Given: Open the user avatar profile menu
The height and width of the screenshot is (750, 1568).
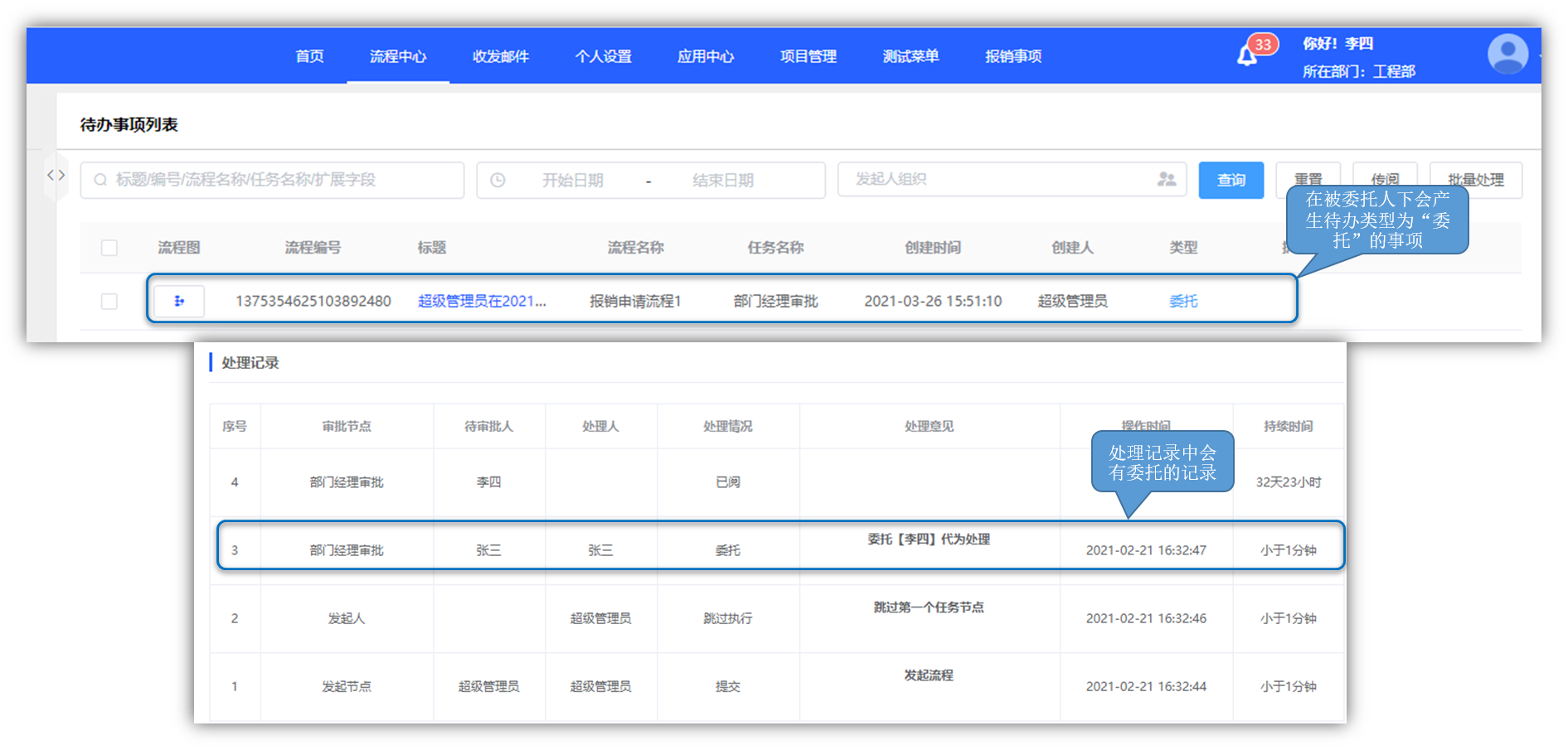Looking at the screenshot, I should pos(1507,55).
